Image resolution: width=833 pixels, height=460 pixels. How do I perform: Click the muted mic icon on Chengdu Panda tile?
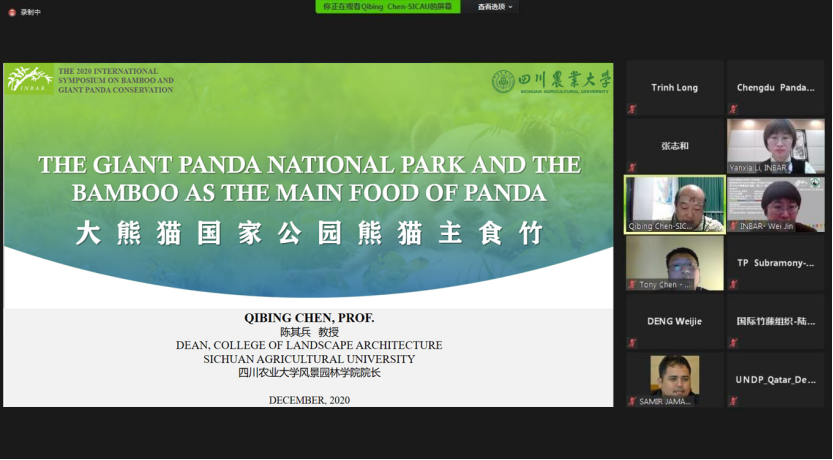733,109
